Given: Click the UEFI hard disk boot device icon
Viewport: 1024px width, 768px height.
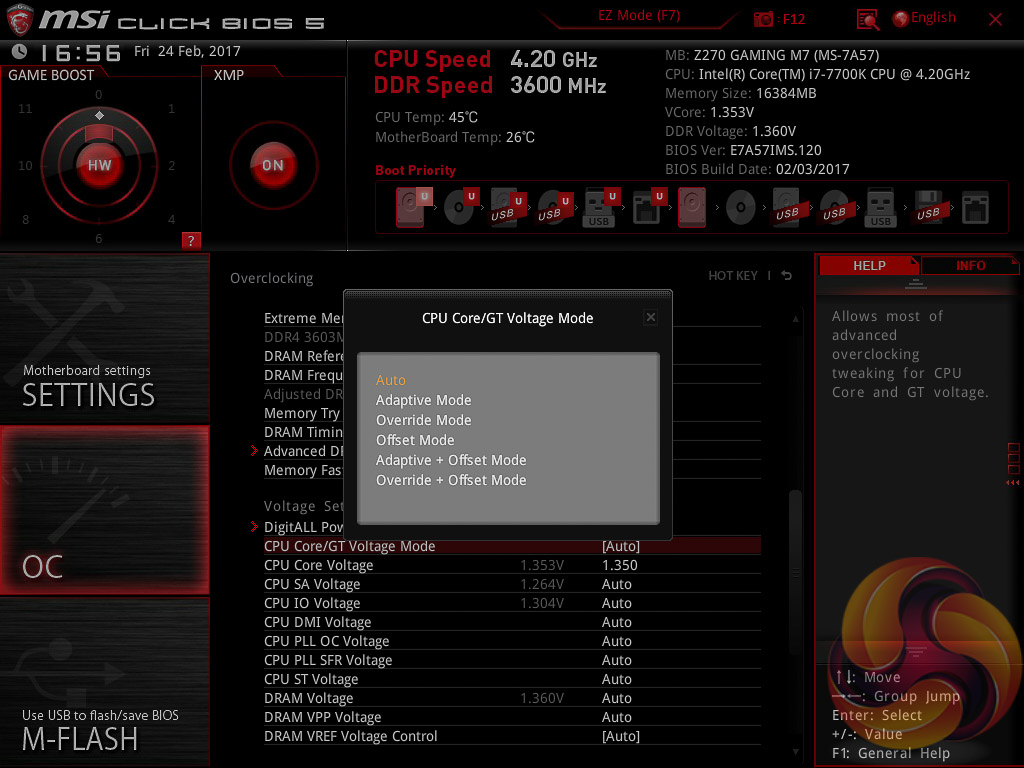Looking at the screenshot, I should [x=413, y=207].
